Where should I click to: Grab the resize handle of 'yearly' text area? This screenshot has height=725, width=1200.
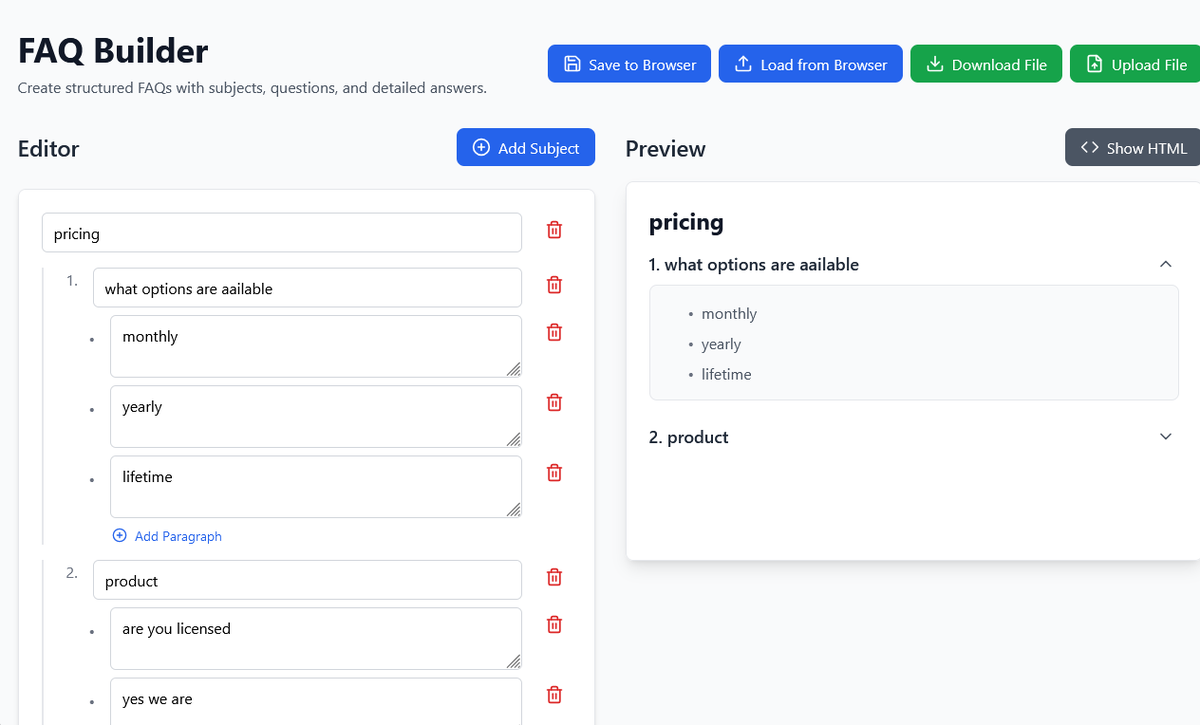514,439
